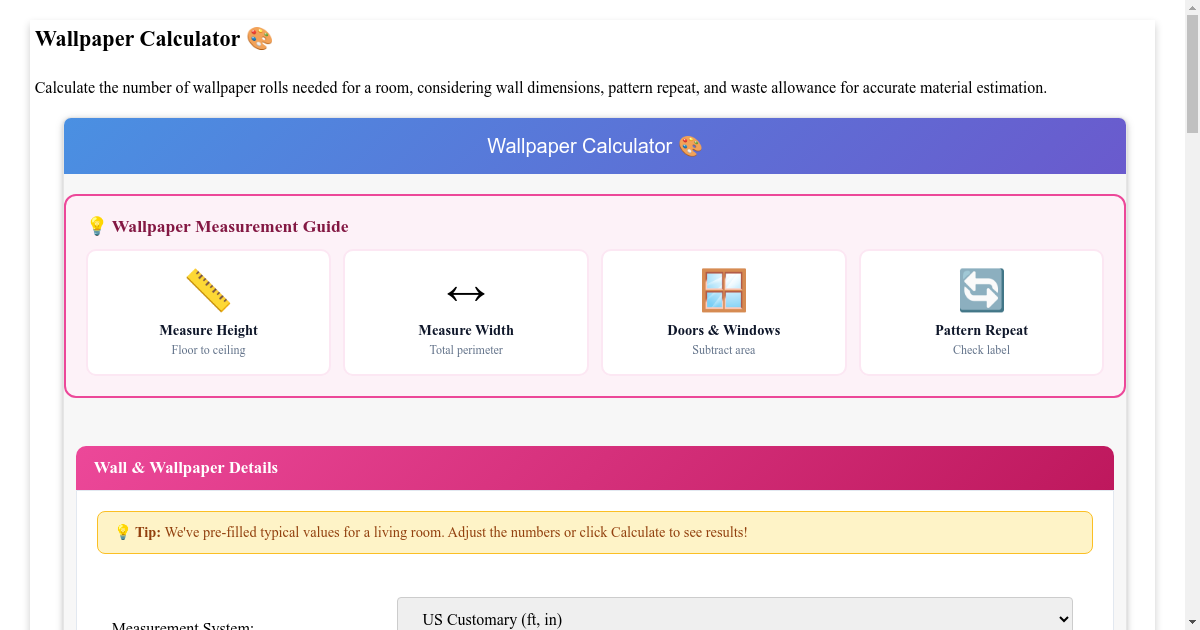The image size is (1200, 630).
Task: Click the double-arrow icon for Measure Width
Action: (466, 293)
